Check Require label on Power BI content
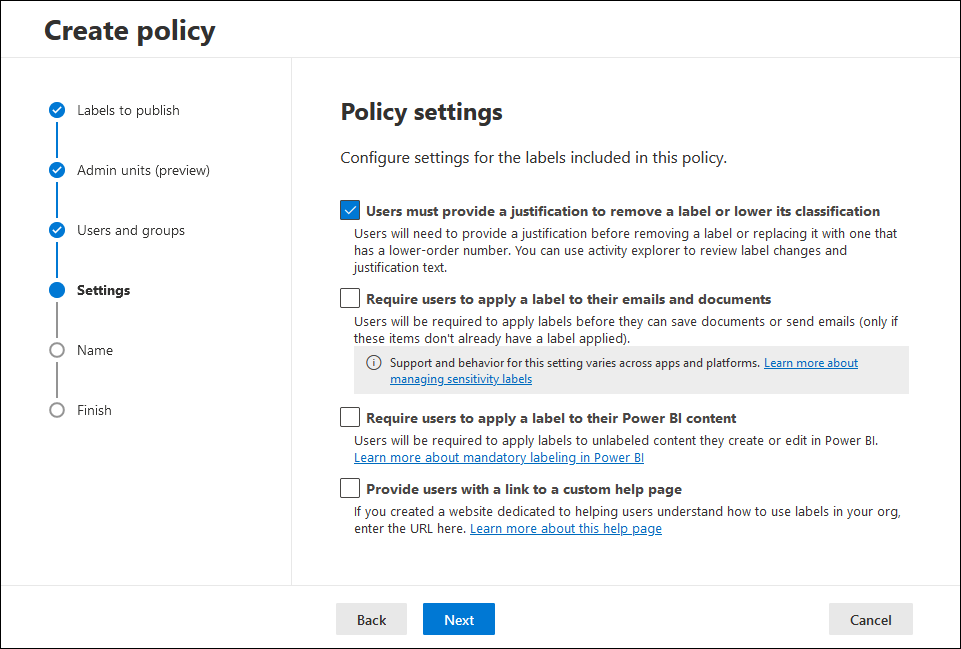The width and height of the screenshot is (961, 649). pos(350,417)
